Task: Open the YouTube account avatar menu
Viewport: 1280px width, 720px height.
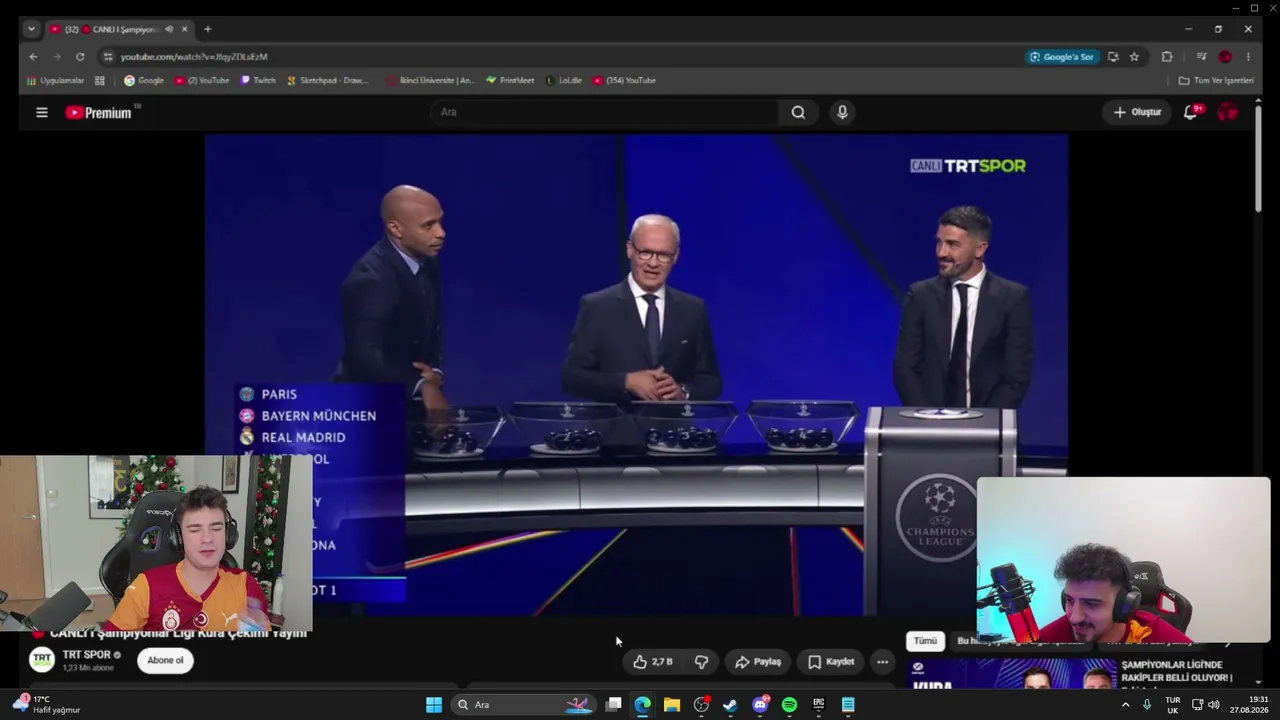Action: pos(1227,112)
